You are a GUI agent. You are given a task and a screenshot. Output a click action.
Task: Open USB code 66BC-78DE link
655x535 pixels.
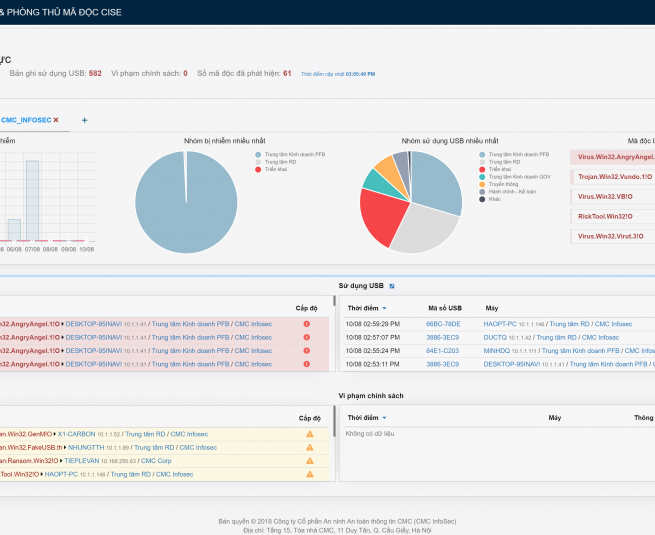(x=443, y=324)
